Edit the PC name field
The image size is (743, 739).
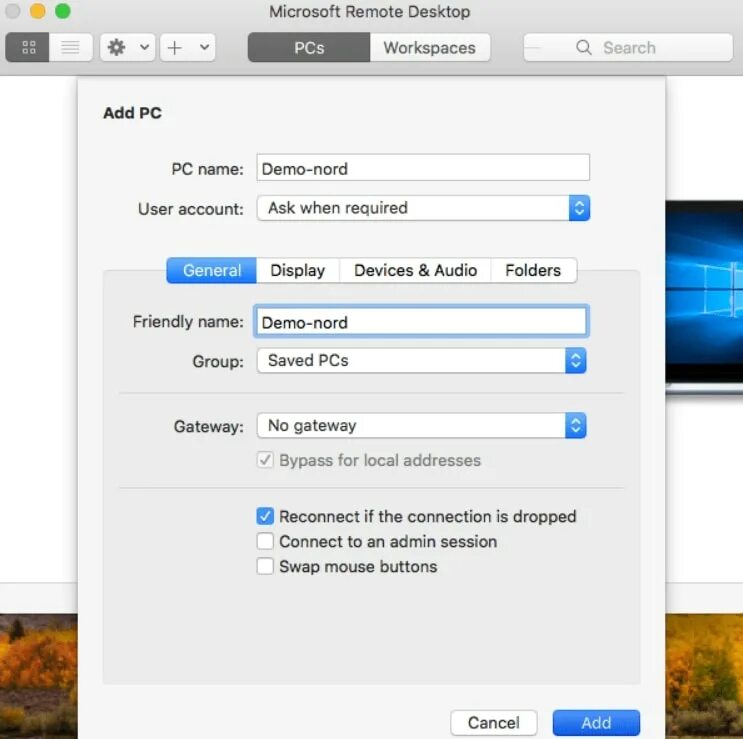pyautogui.click(x=423, y=168)
